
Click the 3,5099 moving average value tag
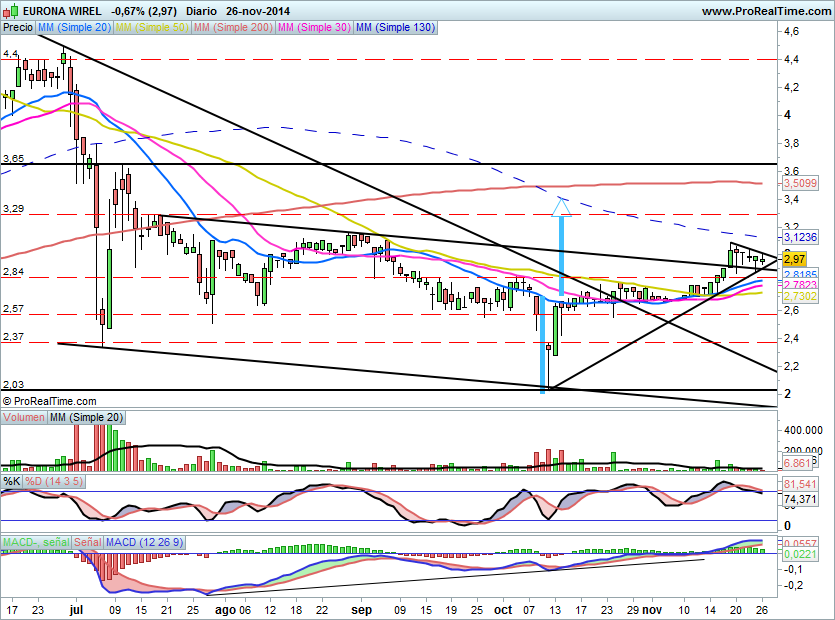point(800,184)
